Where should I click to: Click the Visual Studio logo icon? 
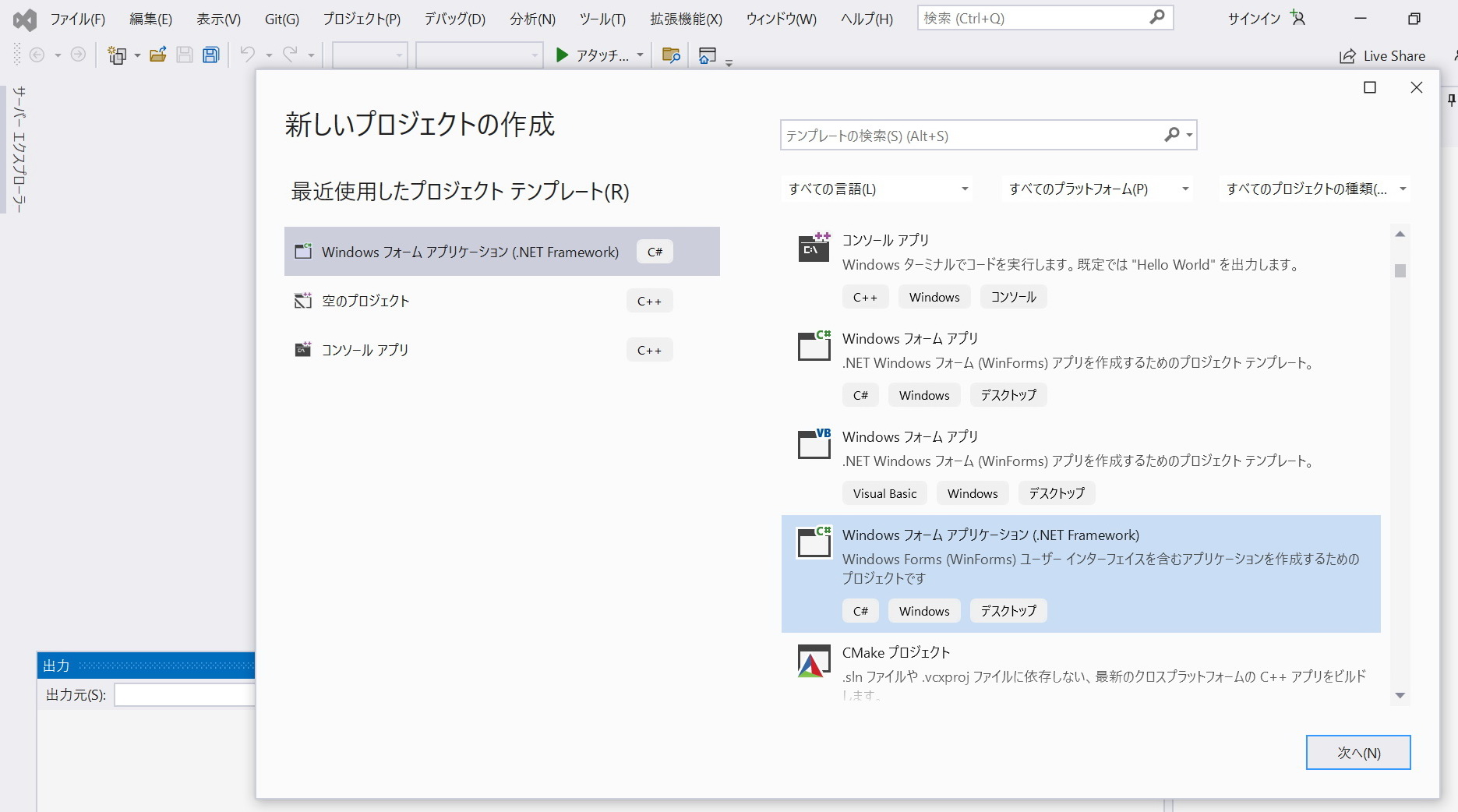click(25, 19)
